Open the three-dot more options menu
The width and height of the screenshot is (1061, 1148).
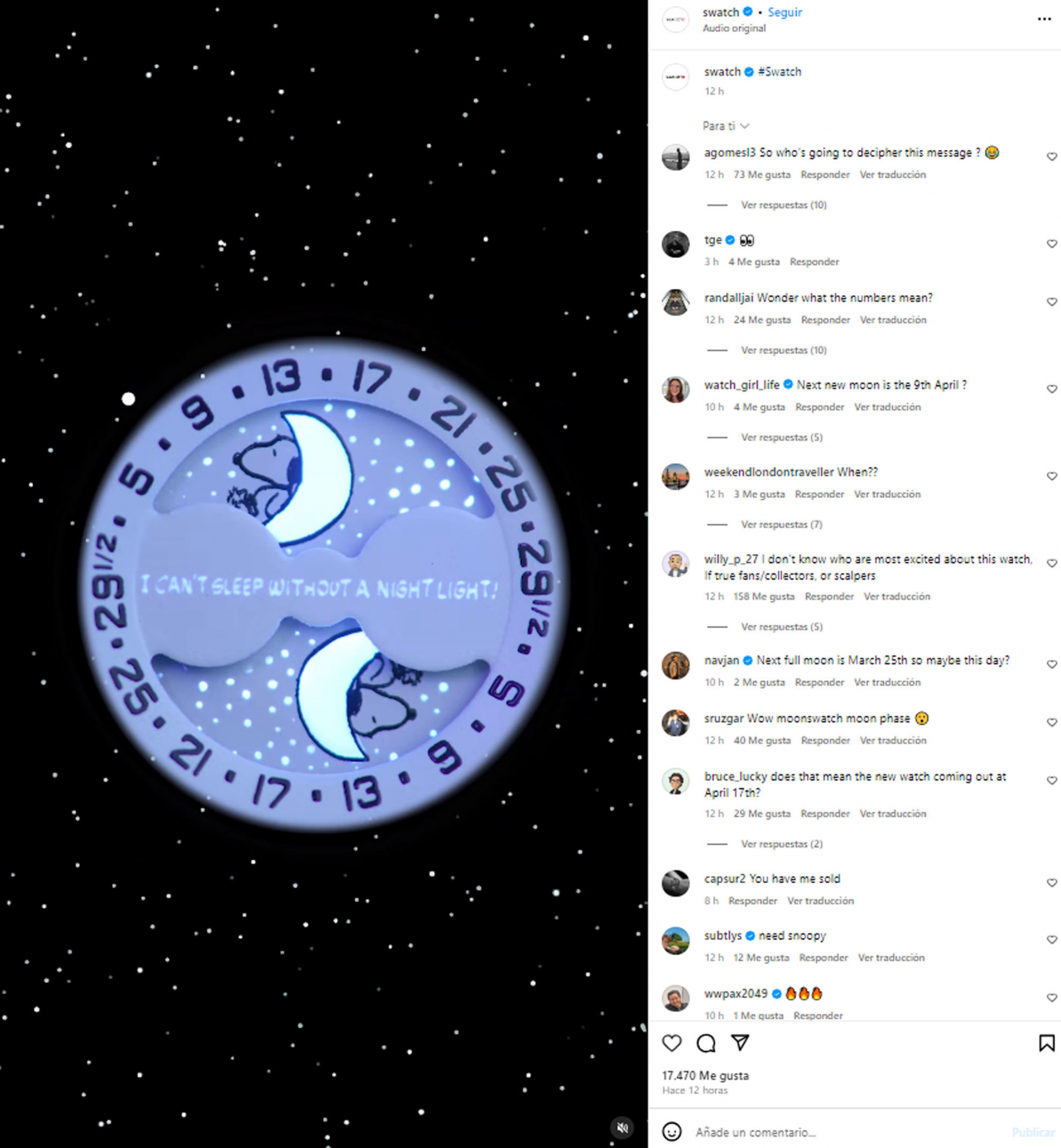coord(1044,19)
